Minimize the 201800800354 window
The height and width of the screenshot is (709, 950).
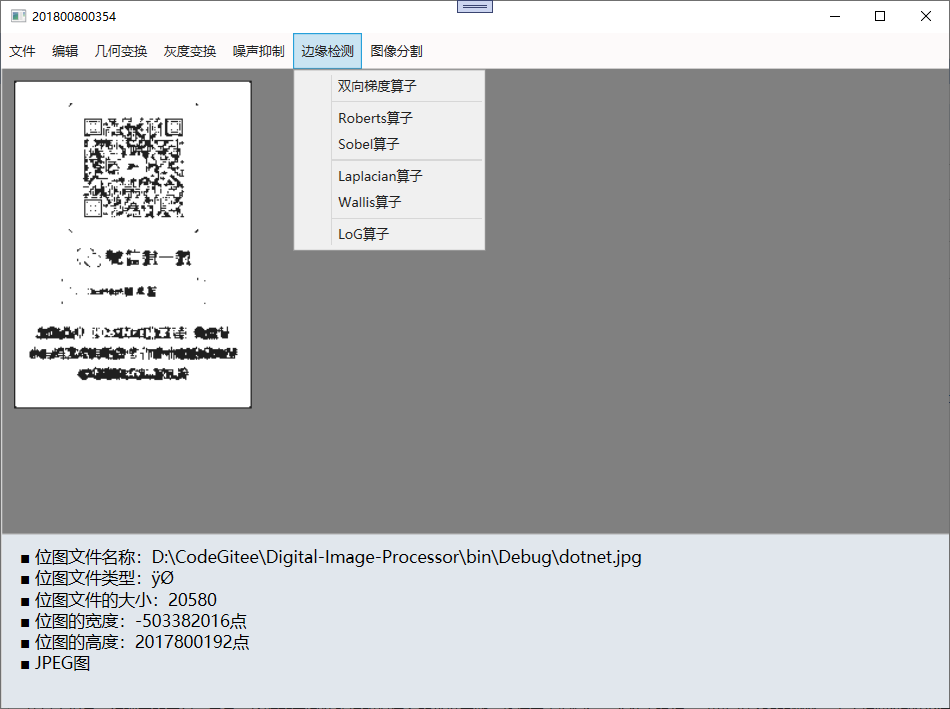(x=835, y=16)
